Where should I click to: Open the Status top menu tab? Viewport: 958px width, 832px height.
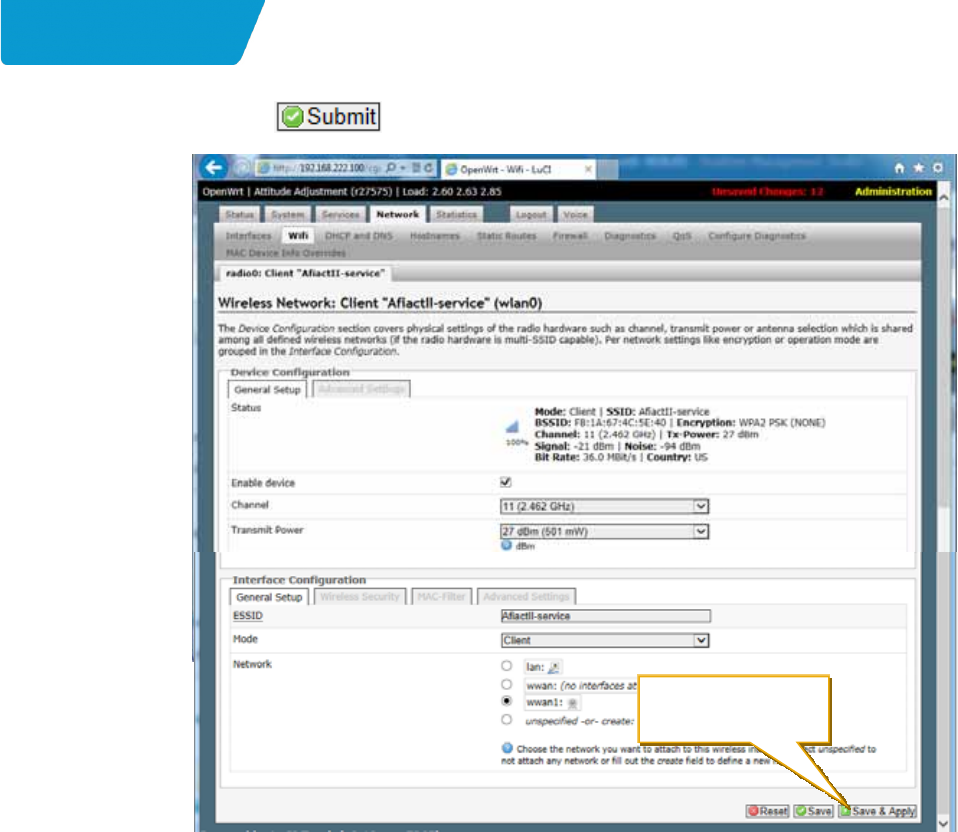(240, 215)
